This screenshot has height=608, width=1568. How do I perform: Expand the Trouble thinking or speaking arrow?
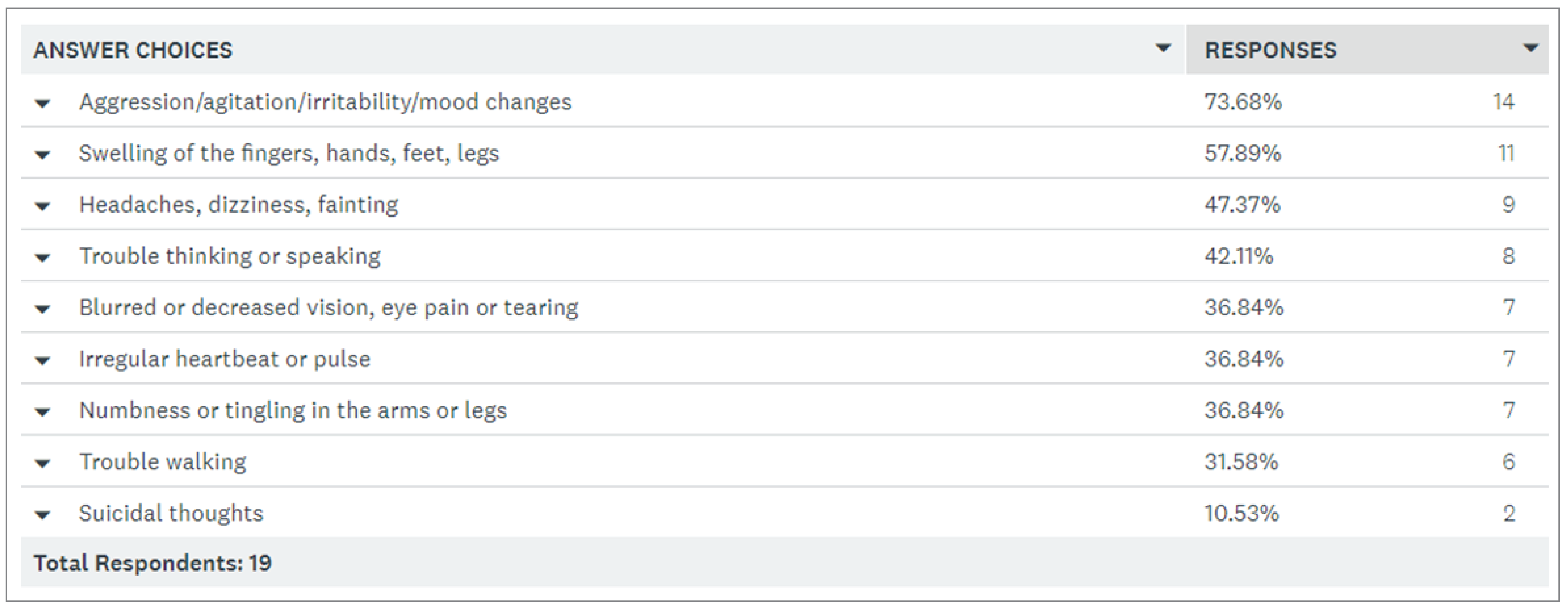[43, 258]
